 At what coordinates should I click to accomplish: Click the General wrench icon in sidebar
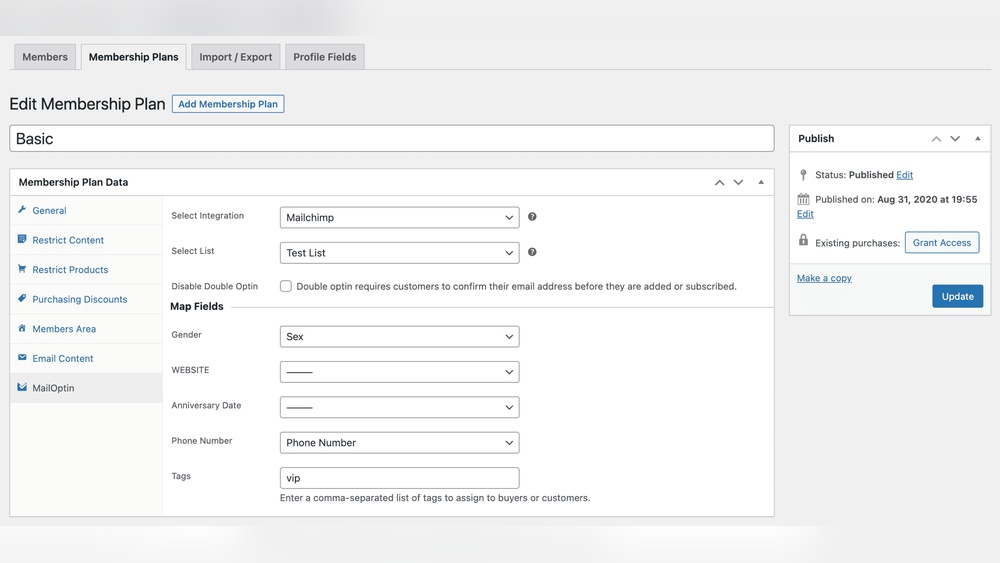click(22, 210)
